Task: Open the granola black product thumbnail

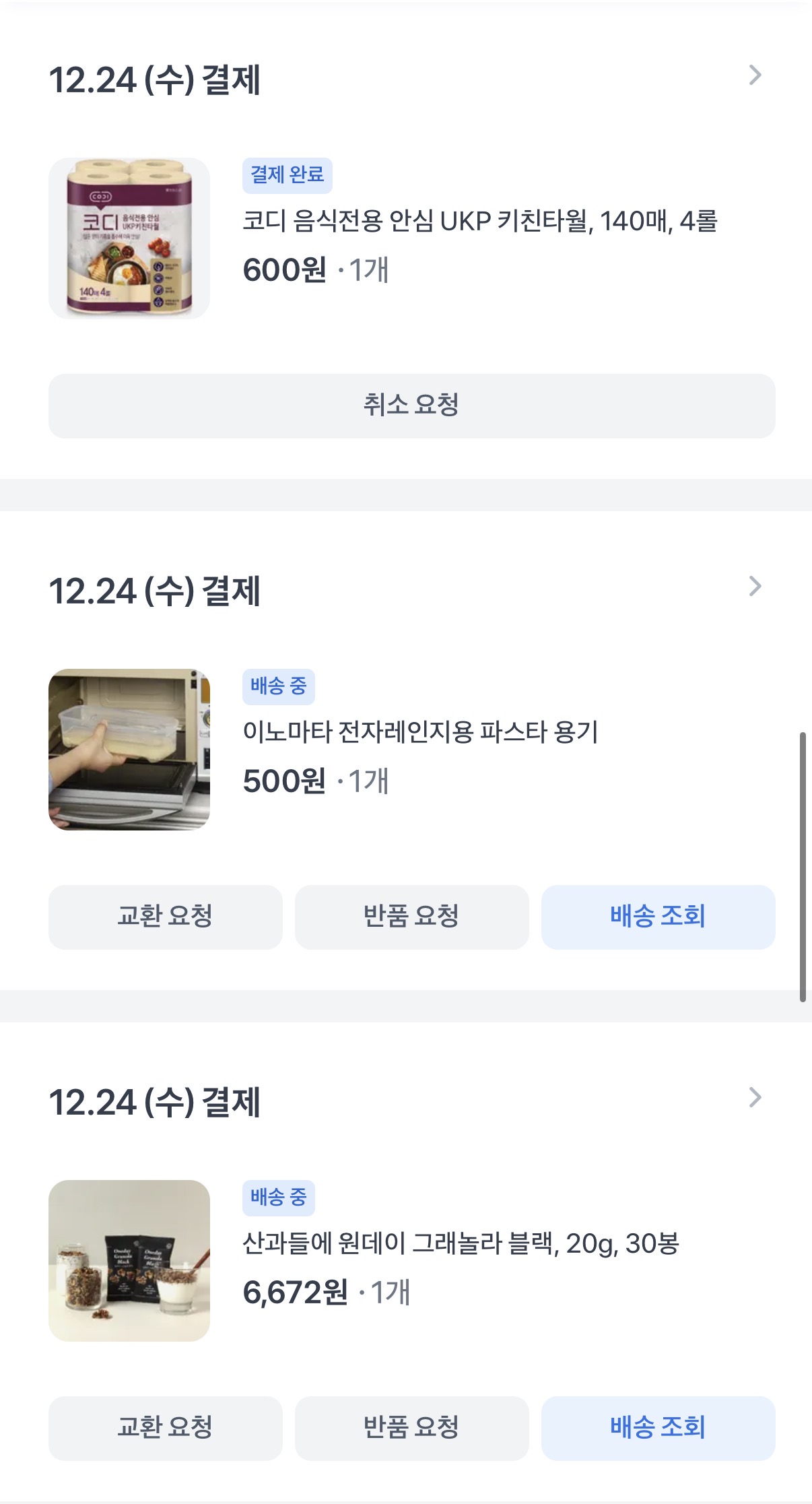Action: pos(129,1260)
